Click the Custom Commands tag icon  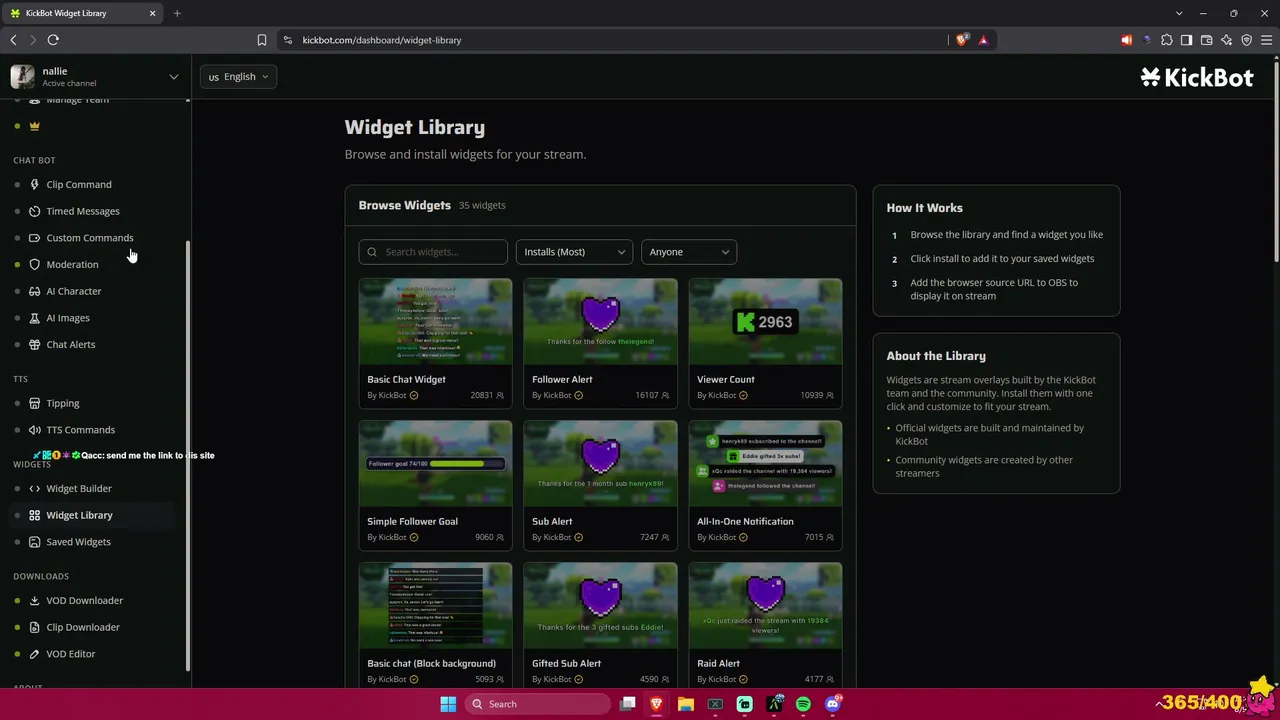35,238
